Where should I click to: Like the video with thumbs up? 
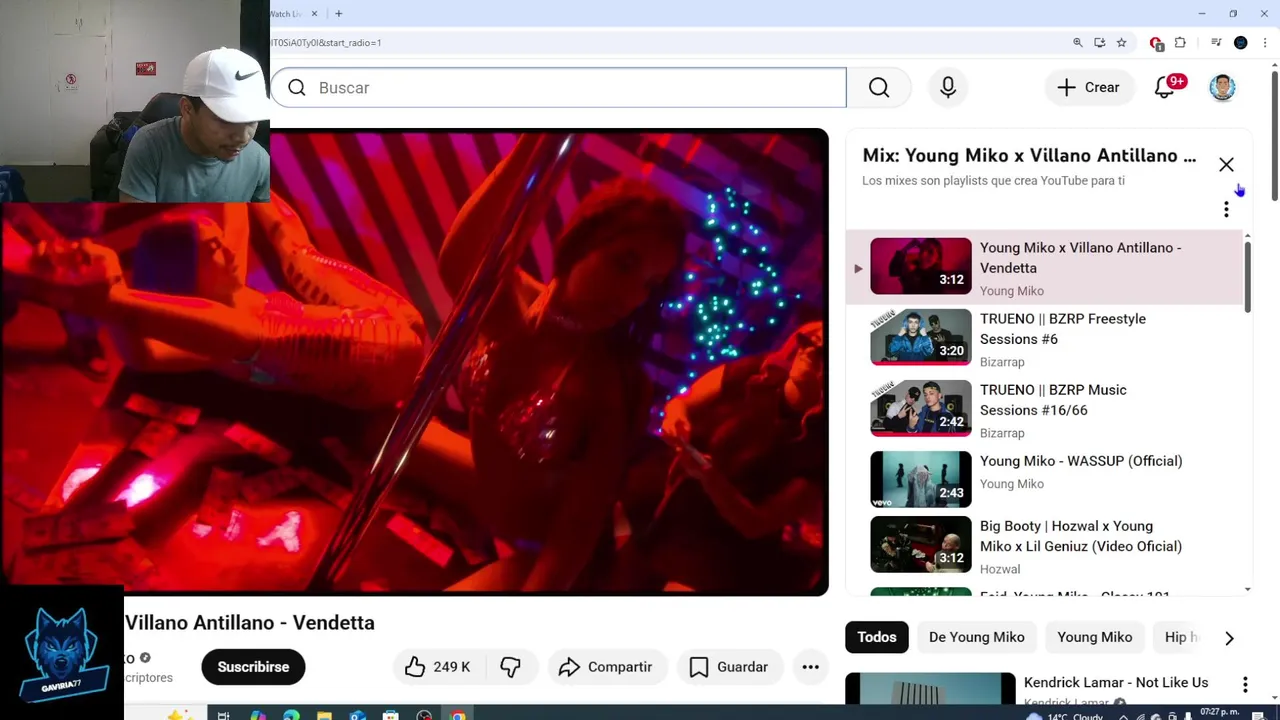(437, 667)
